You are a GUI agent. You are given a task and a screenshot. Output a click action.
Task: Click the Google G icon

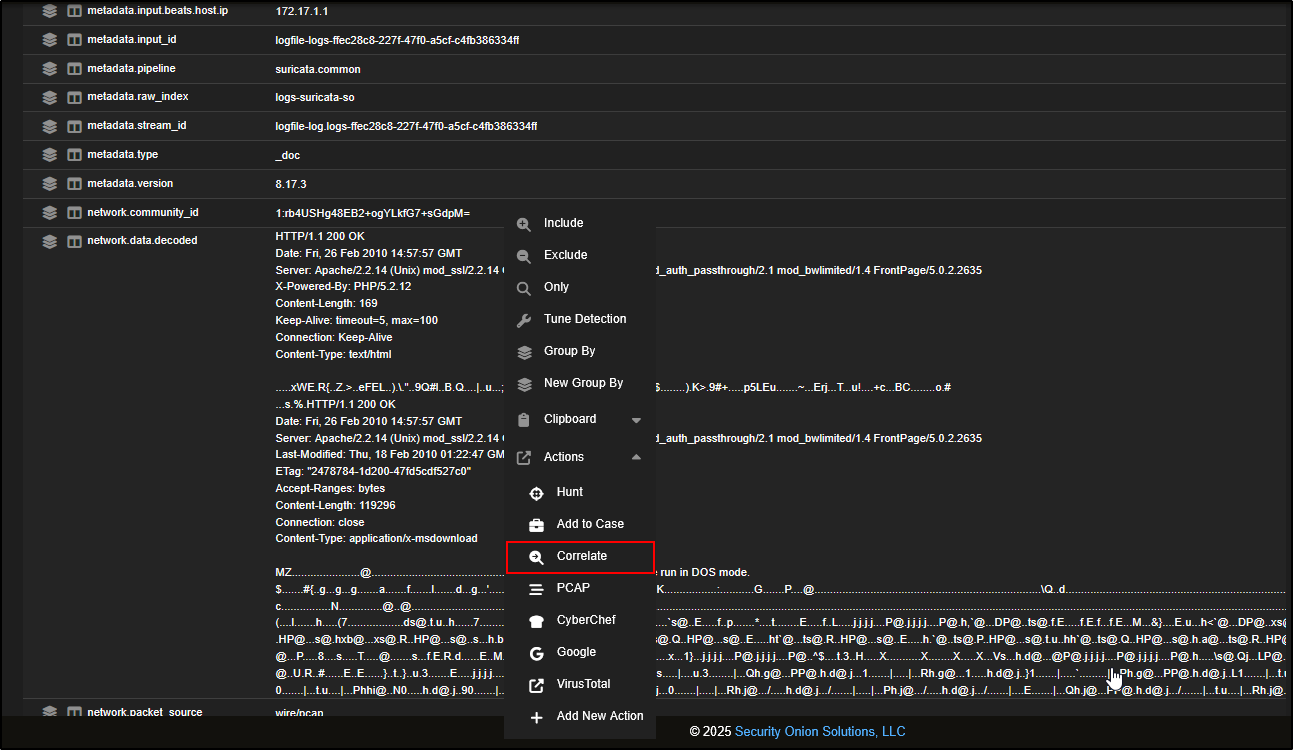(536, 653)
